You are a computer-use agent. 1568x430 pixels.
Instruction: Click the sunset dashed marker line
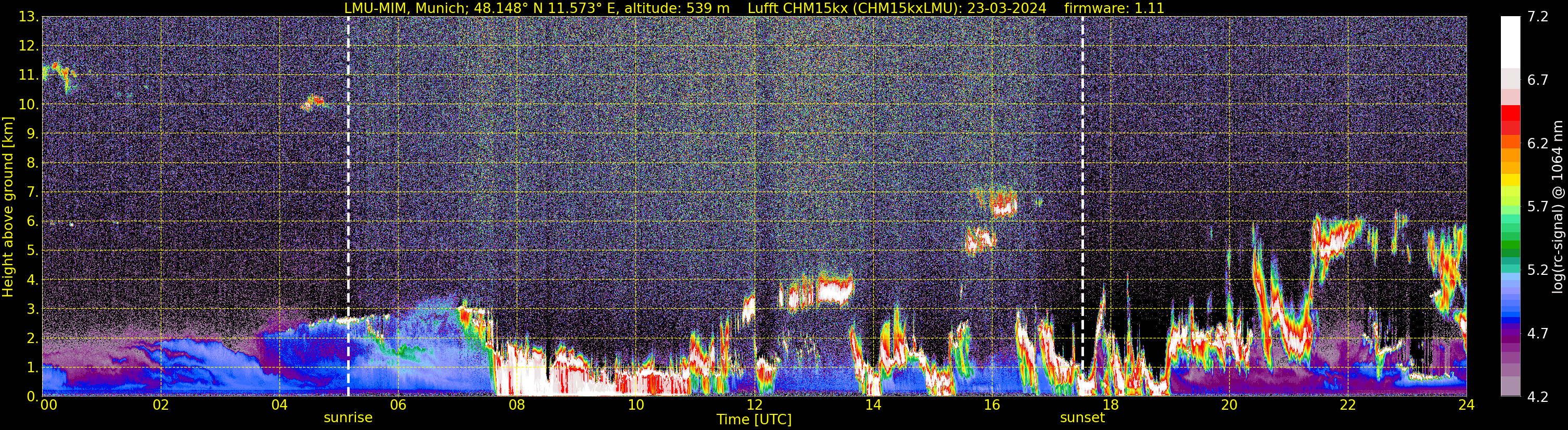point(1082,206)
